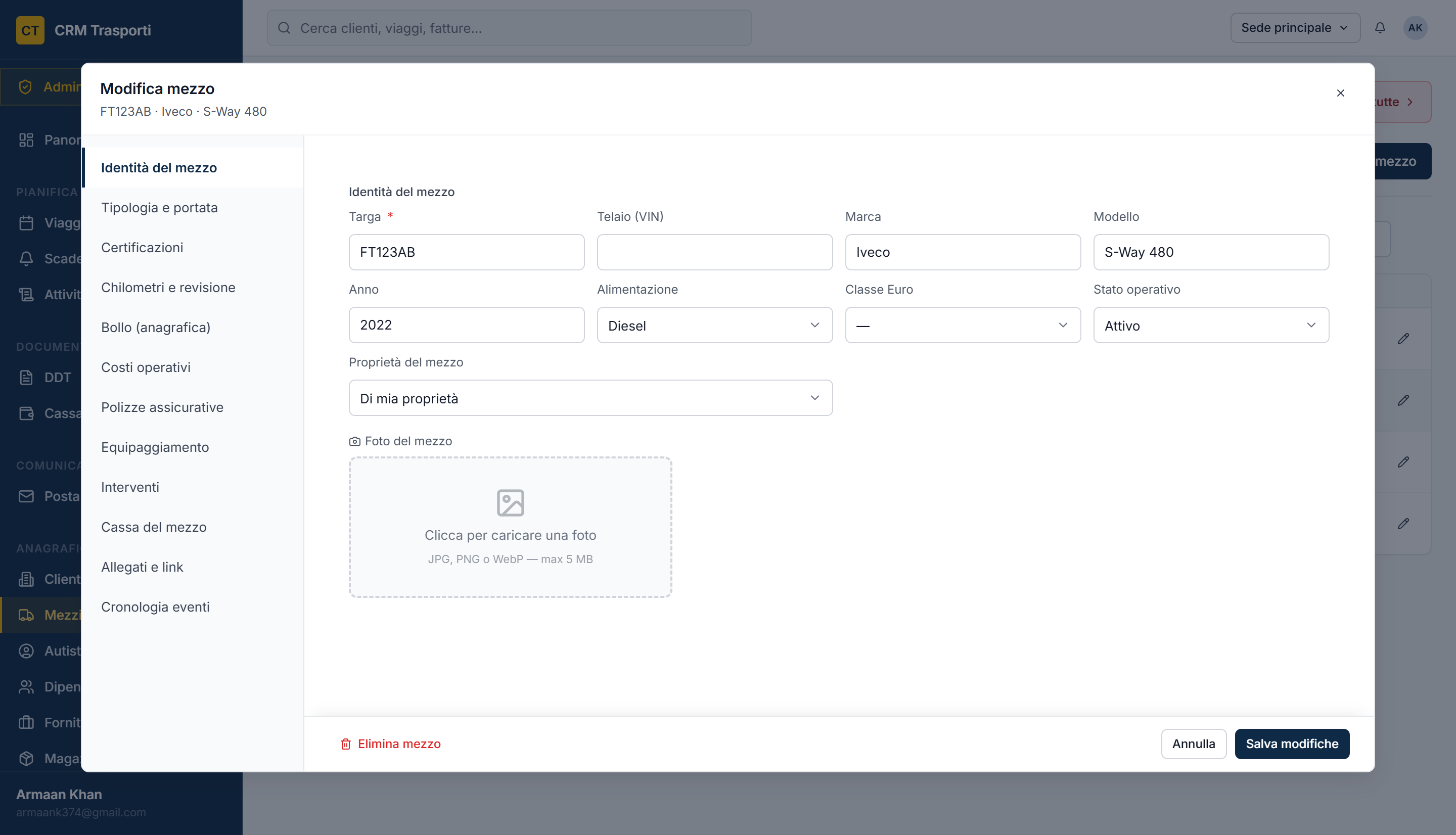Open the Polizze assicurative section
This screenshot has height=835, width=1456.
tap(193, 407)
